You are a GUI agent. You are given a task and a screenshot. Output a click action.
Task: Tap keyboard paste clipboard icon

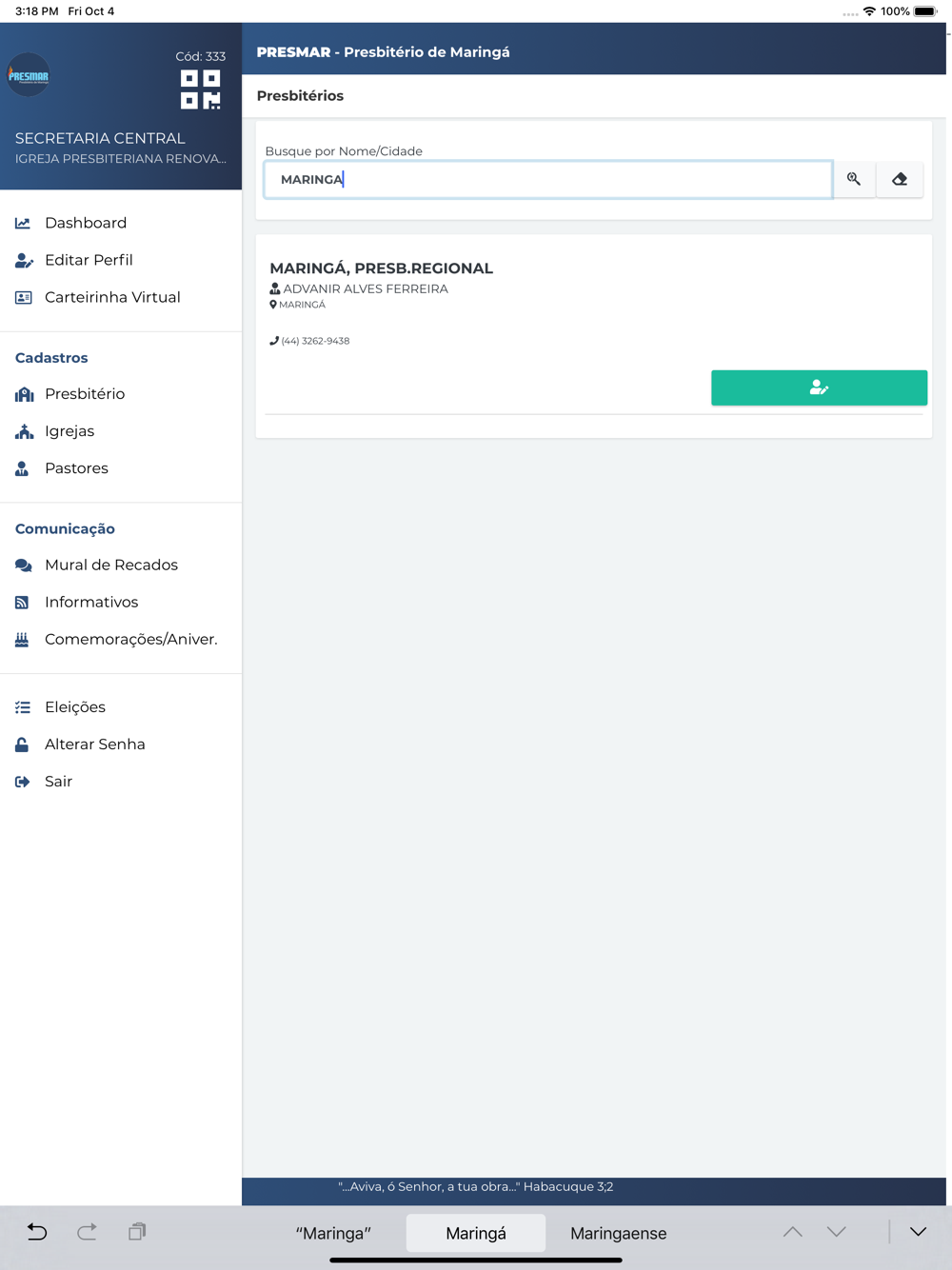pos(137,1232)
